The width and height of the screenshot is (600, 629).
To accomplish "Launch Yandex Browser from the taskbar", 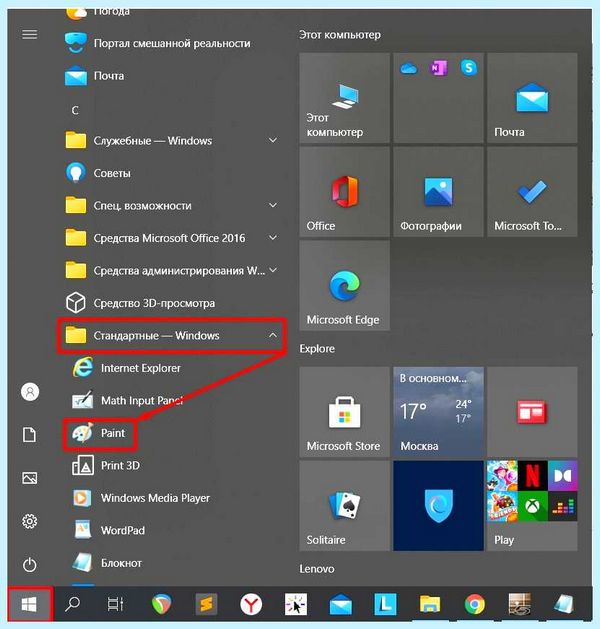I will click(251, 604).
